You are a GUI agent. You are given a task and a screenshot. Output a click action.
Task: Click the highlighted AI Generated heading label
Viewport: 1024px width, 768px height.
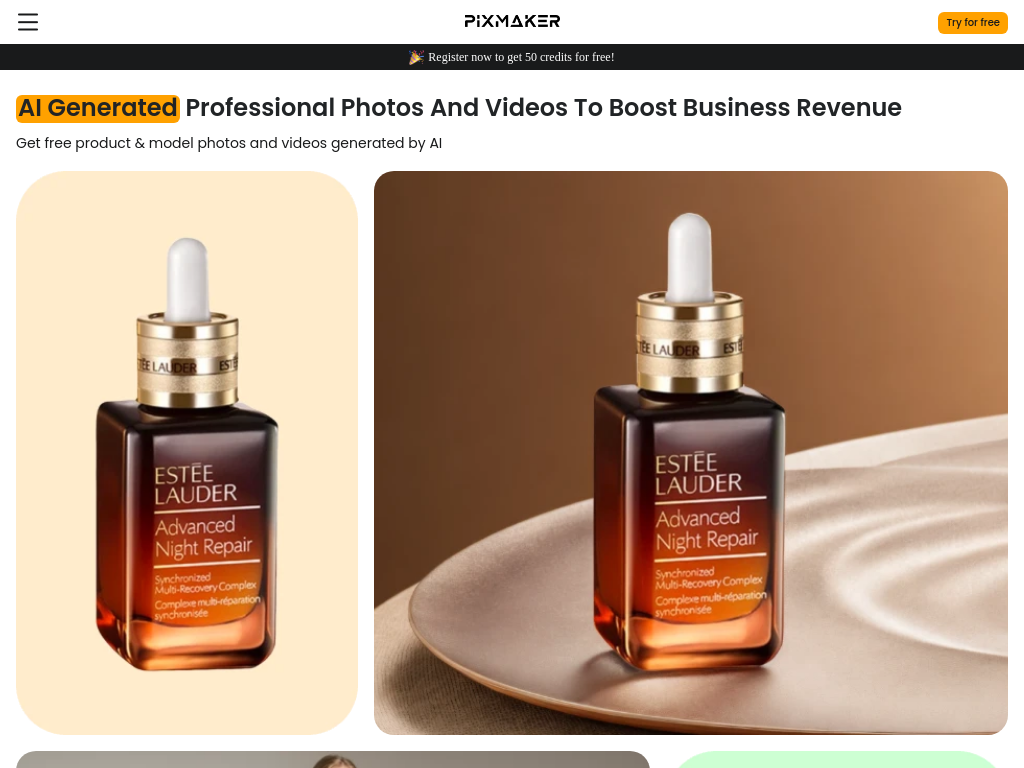[97, 108]
